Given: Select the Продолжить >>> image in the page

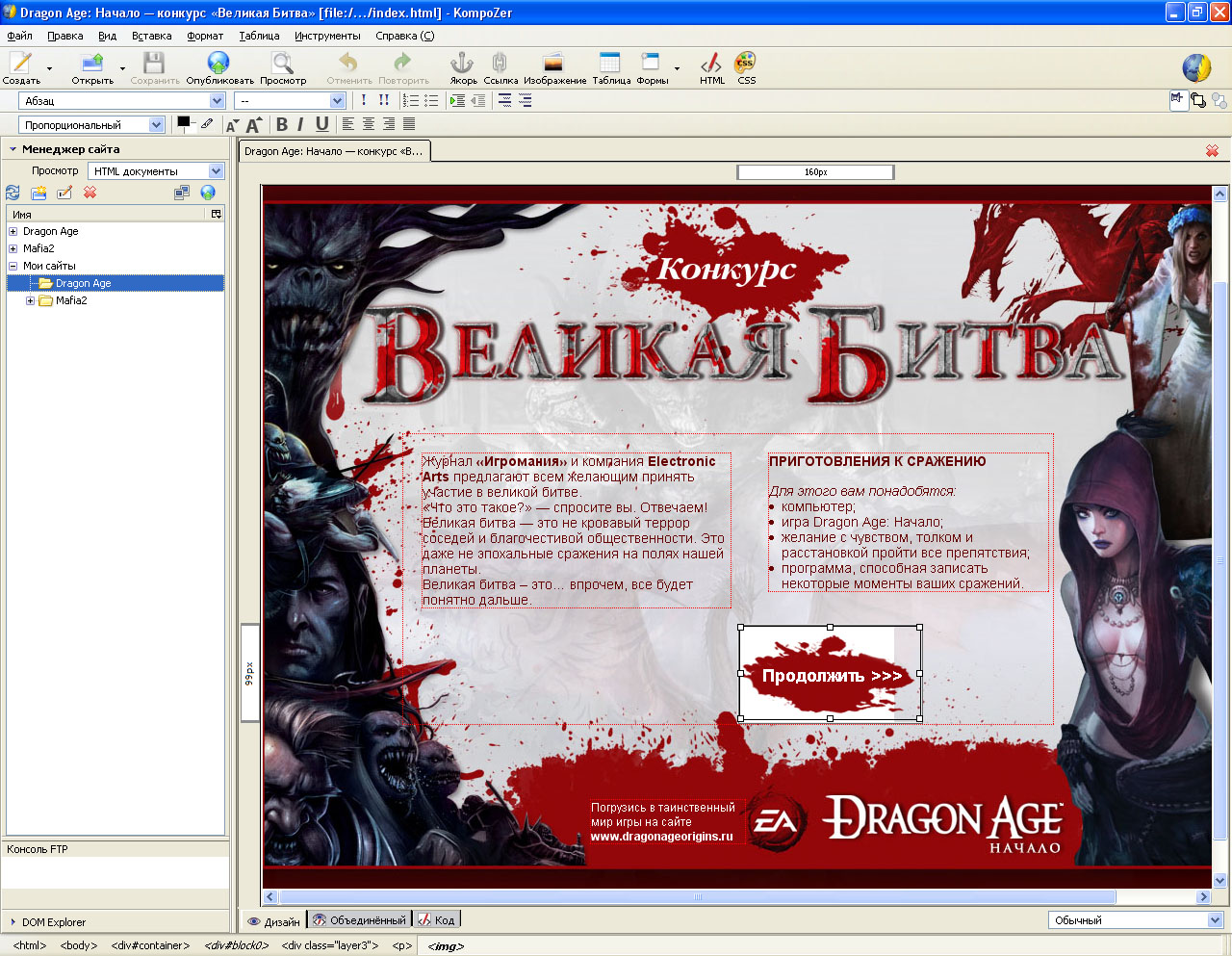Looking at the screenshot, I should (x=830, y=673).
